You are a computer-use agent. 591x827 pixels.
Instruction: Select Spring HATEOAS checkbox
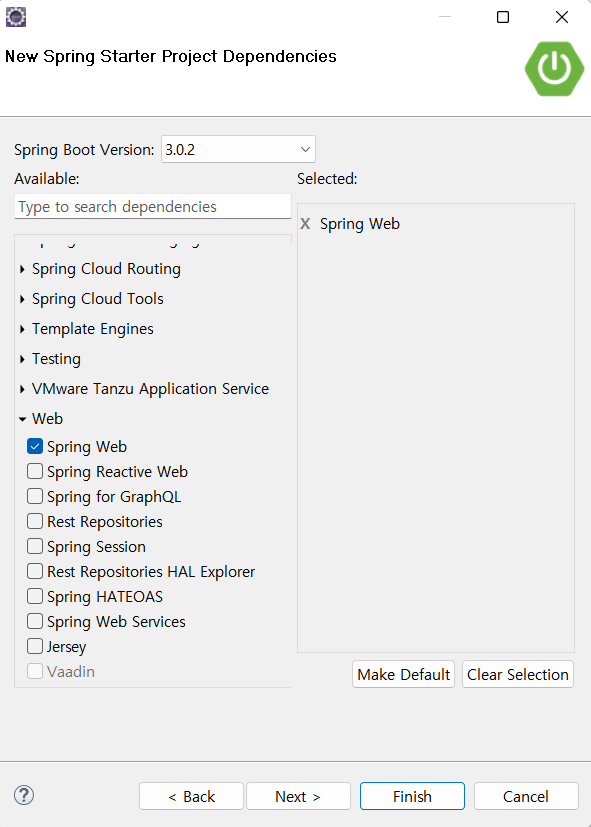tap(35, 596)
